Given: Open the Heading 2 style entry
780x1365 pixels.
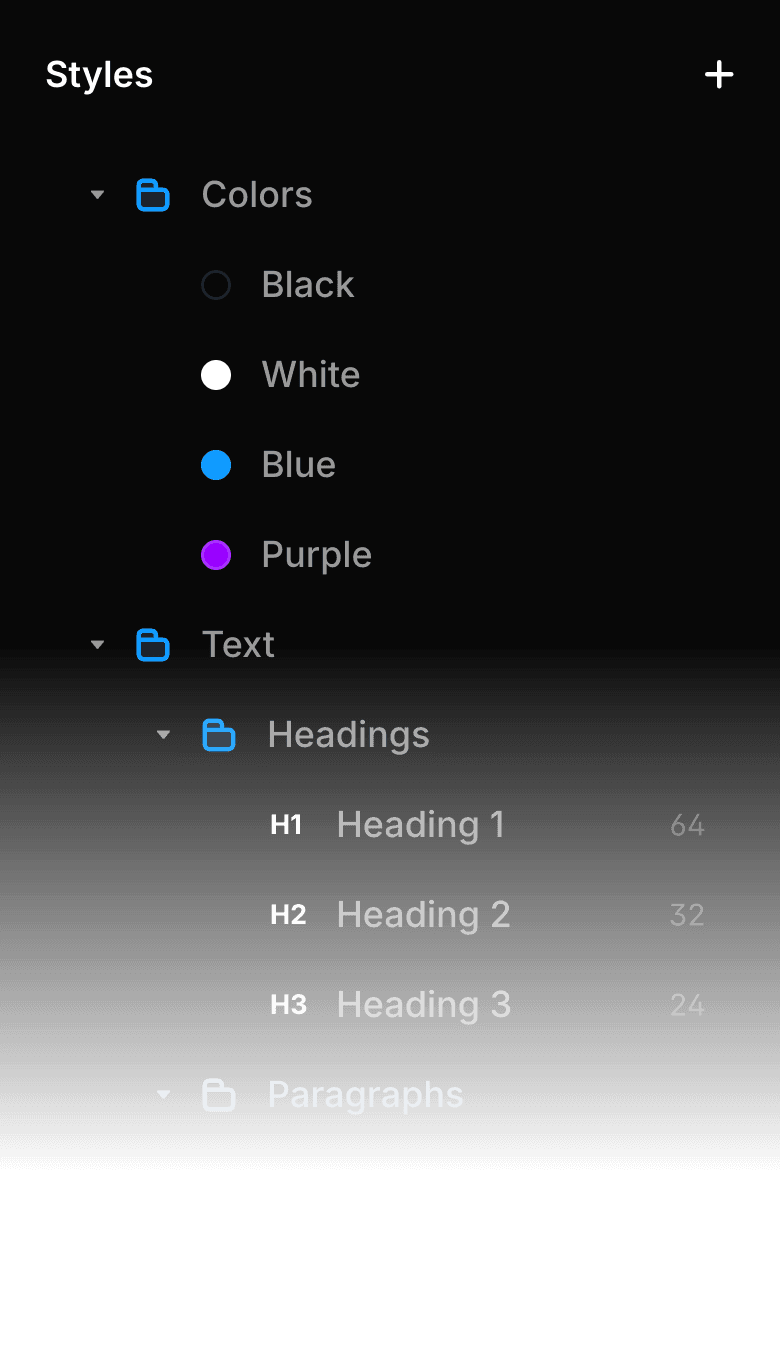Looking at the screenshot, I should [423, 914].
